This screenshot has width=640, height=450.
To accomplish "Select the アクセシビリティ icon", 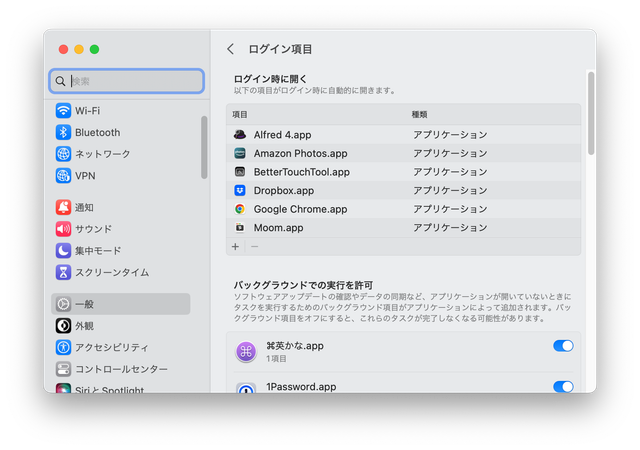I will click(63, 348).
